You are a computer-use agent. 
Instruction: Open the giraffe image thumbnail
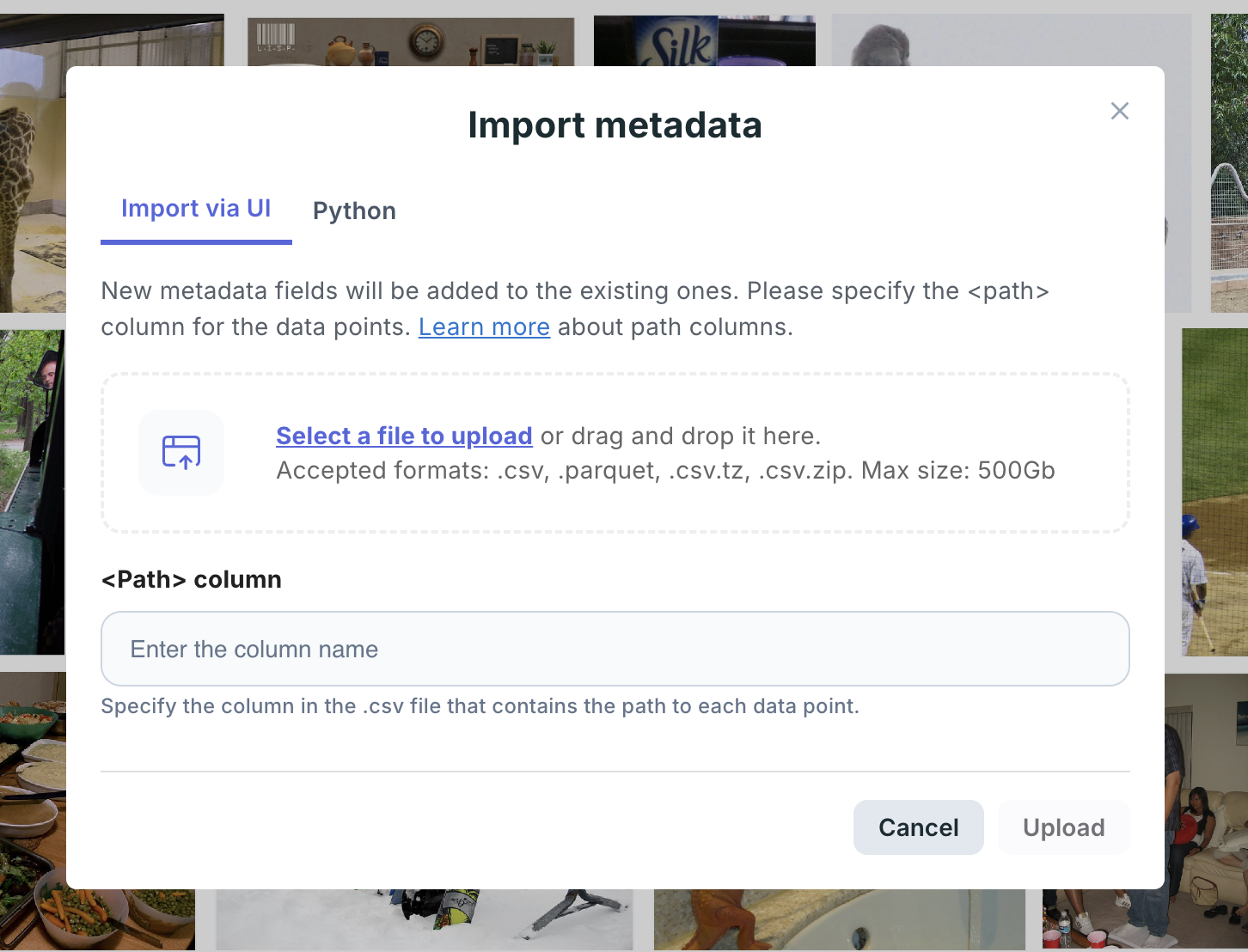pos(31,172)
